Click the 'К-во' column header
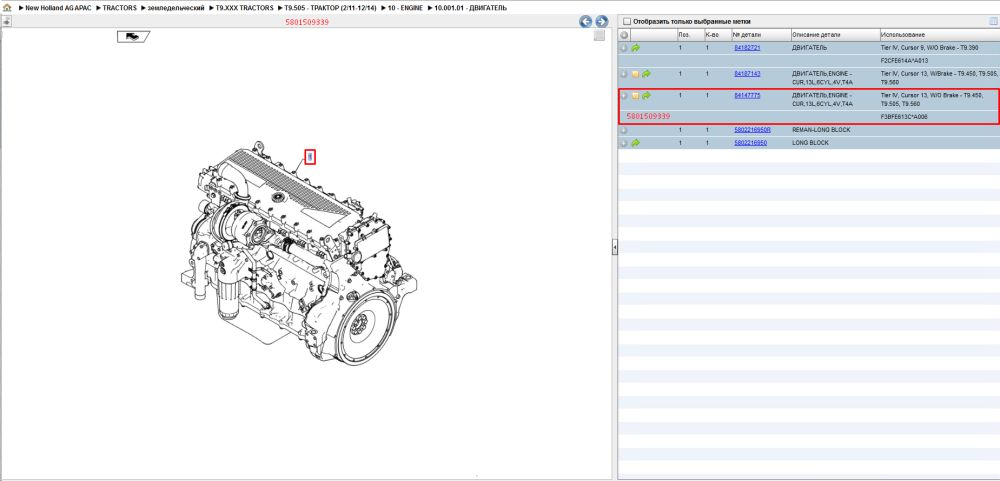The width and height of the screenshot is (1000, 481). [717, 35]
